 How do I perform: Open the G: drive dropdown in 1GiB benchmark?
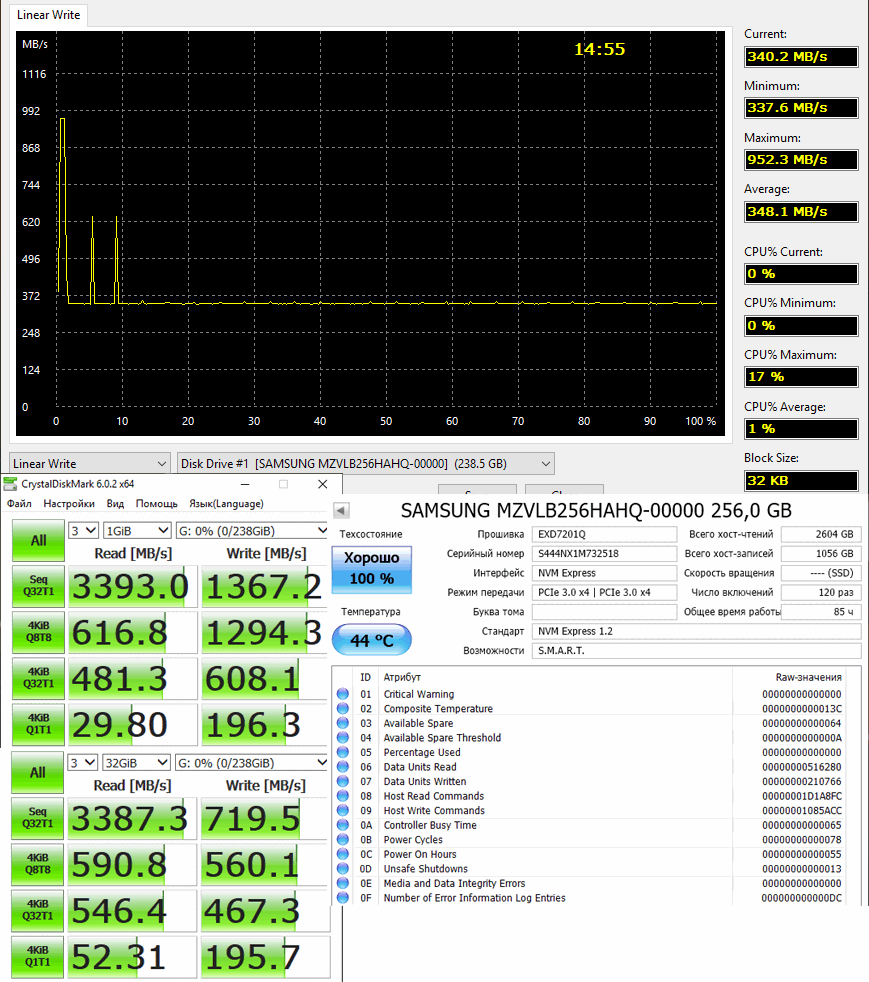pyautogui.click(x=252, y=530)
